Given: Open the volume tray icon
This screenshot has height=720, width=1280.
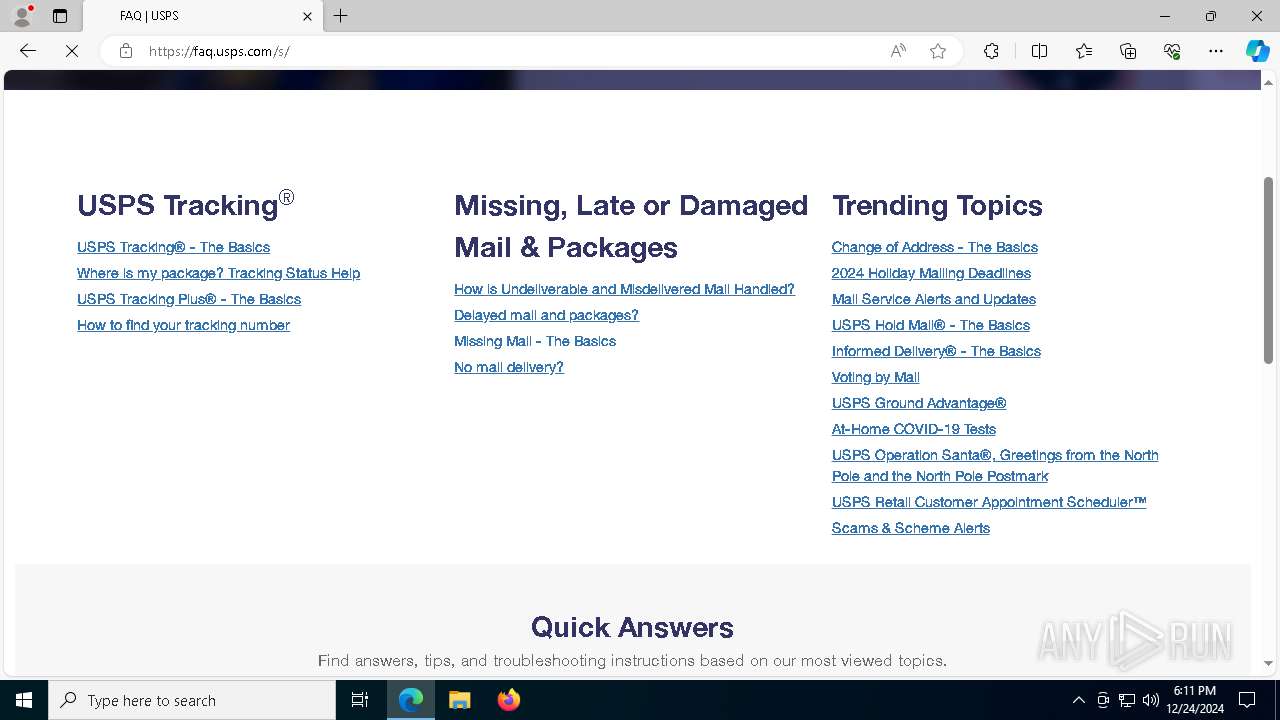Looking at the screenshot, I should click(x=1151, y=700).
